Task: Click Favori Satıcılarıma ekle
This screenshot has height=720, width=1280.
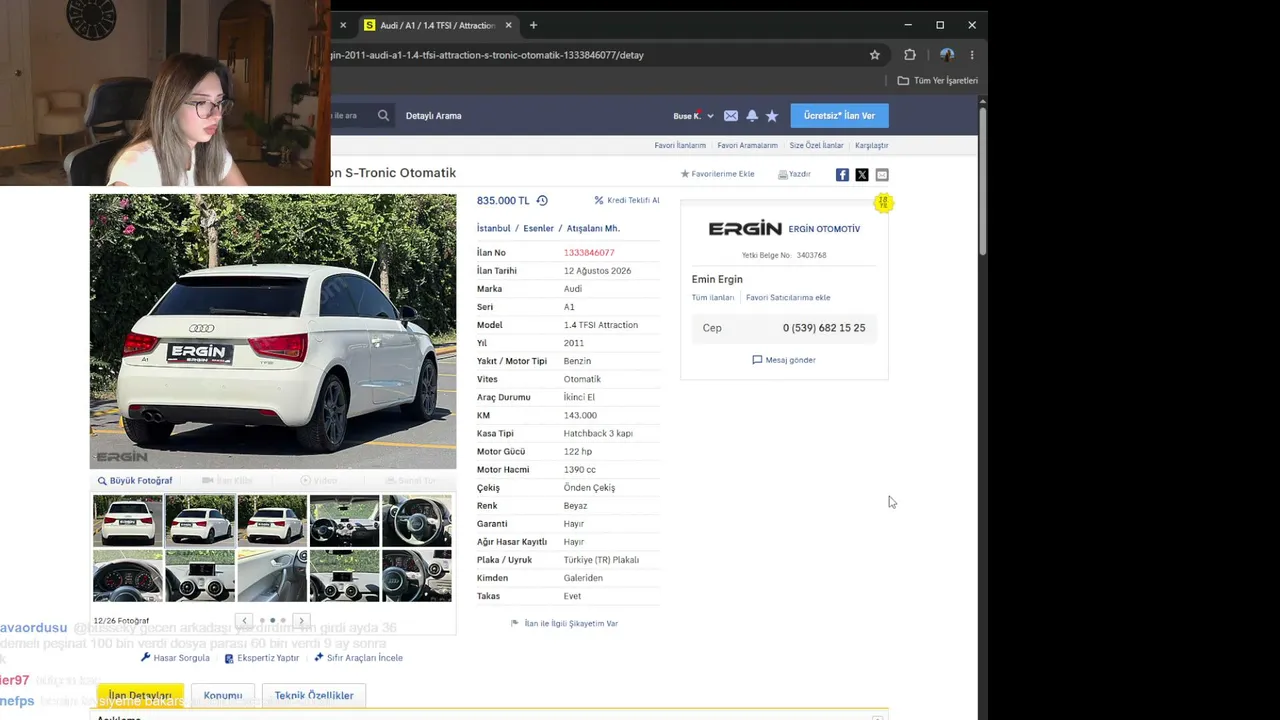Action: [788, 297]
